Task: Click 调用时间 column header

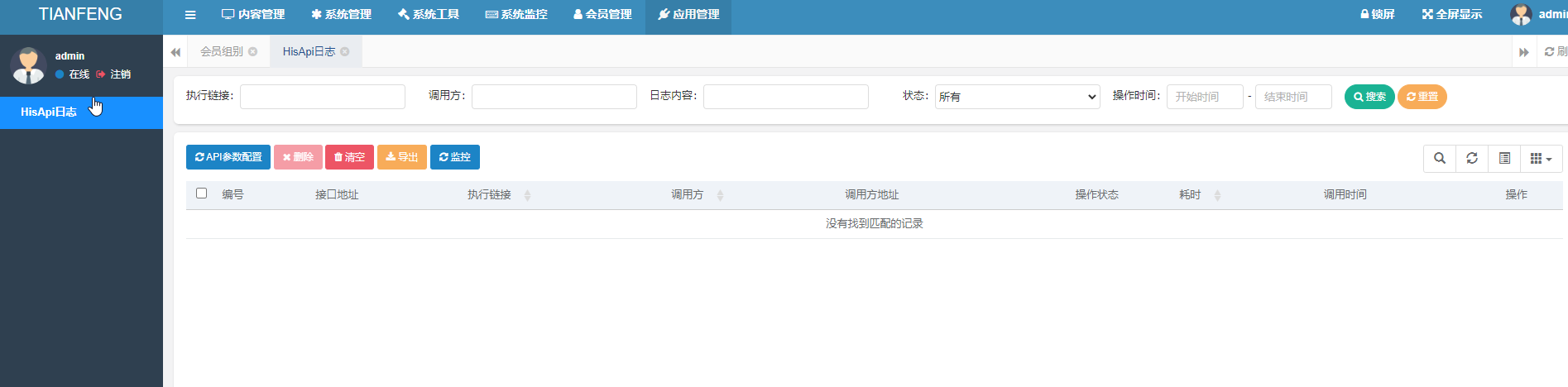Action: [x=1345, y=195]
